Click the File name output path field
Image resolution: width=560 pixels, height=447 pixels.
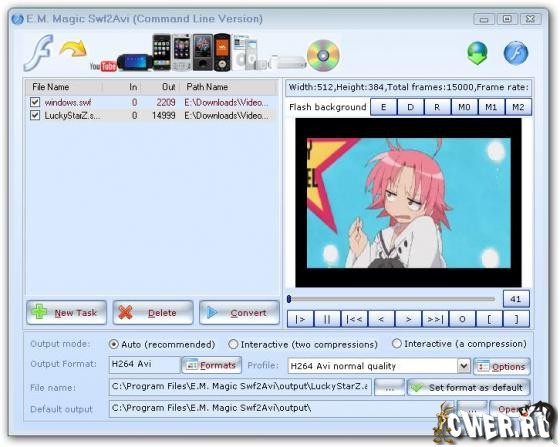[x=240, y=387]
